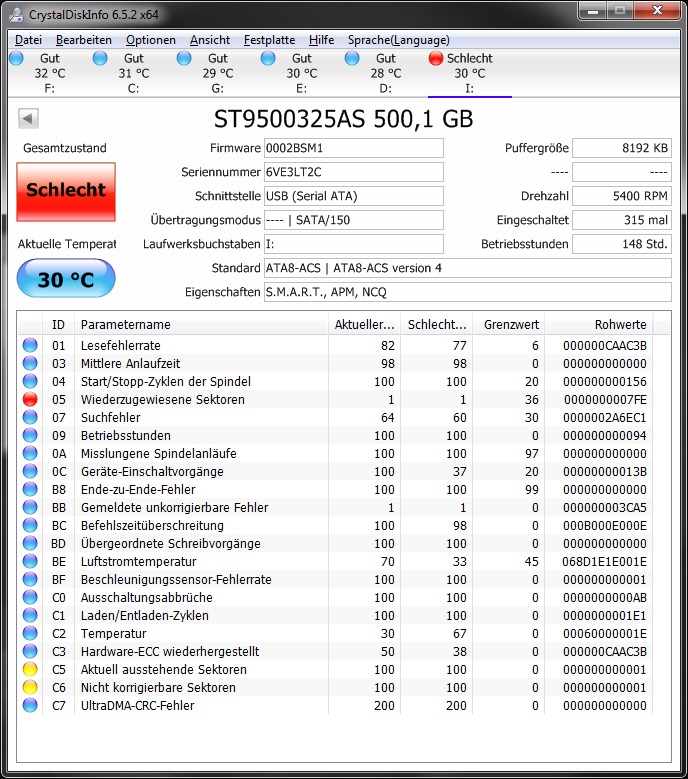Go to previous disk with left arrow

point(28,119)
